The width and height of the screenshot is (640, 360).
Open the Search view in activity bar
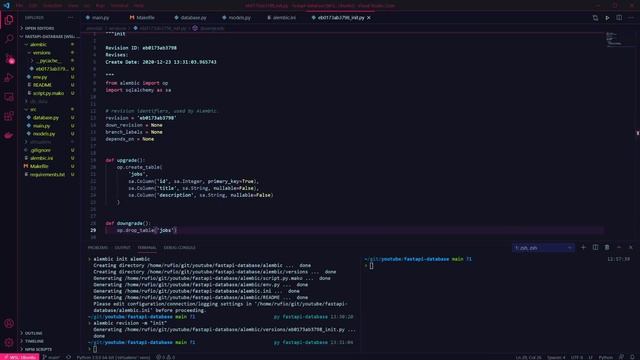[x=9, y=39]
